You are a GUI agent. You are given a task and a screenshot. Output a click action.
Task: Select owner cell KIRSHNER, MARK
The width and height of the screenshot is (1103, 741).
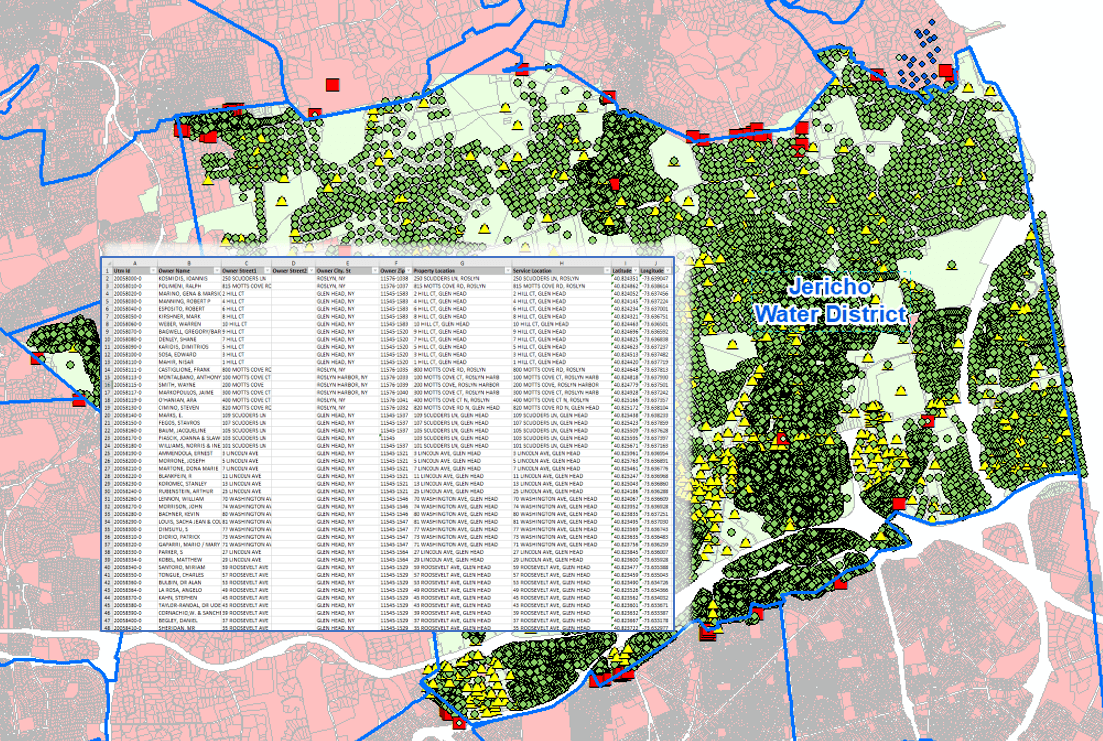pyautogui.click(x=189, y=317)
